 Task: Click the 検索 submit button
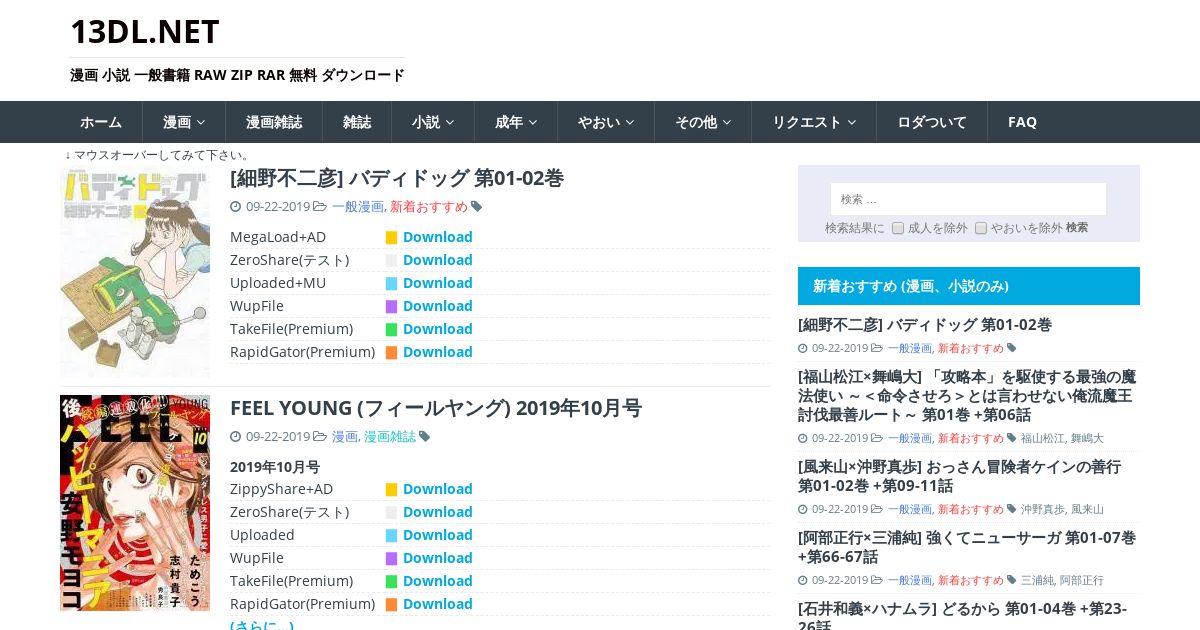click(x=1077, y=228)
